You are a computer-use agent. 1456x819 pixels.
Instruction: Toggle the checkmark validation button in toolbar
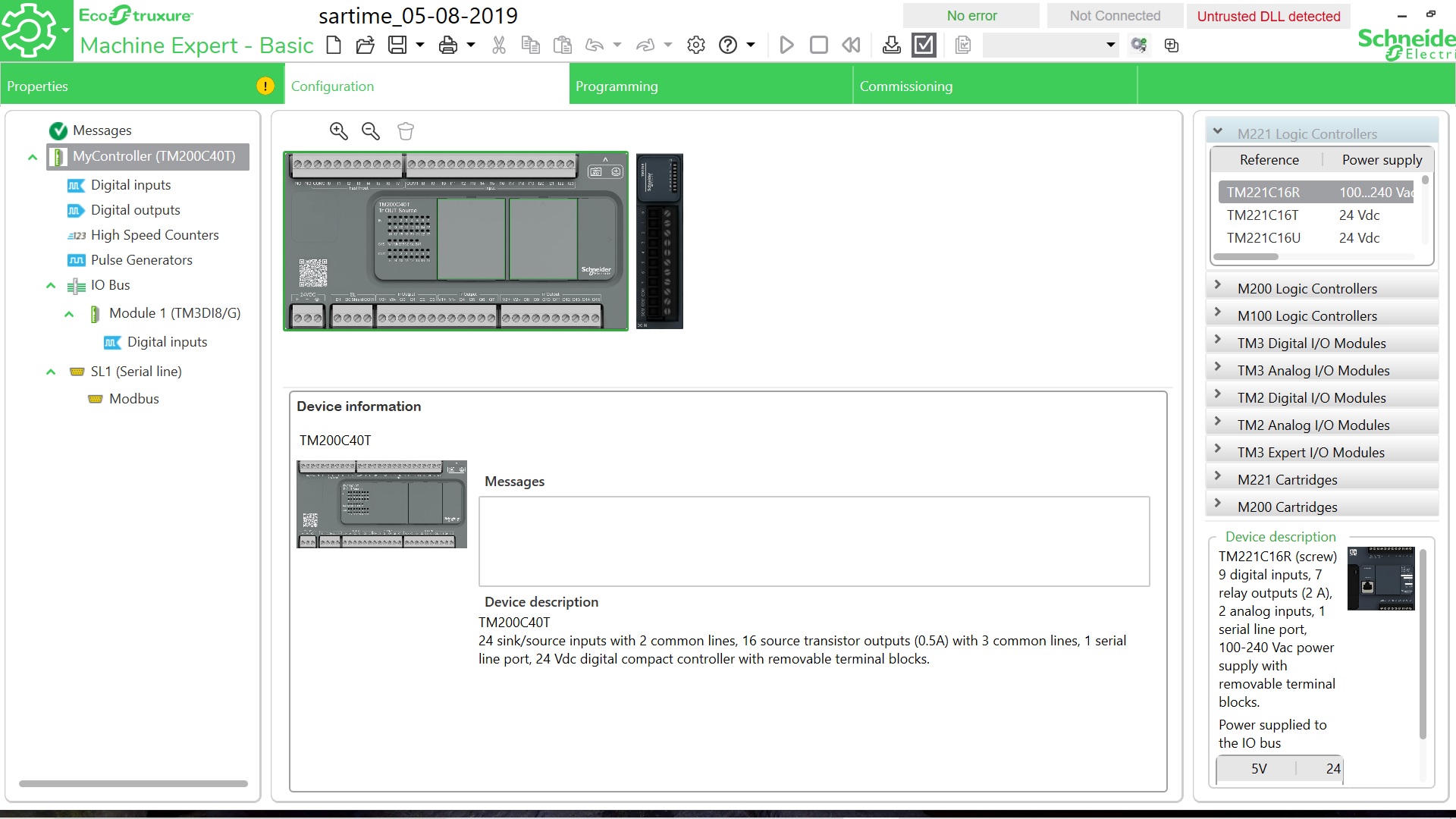(924, 45)
